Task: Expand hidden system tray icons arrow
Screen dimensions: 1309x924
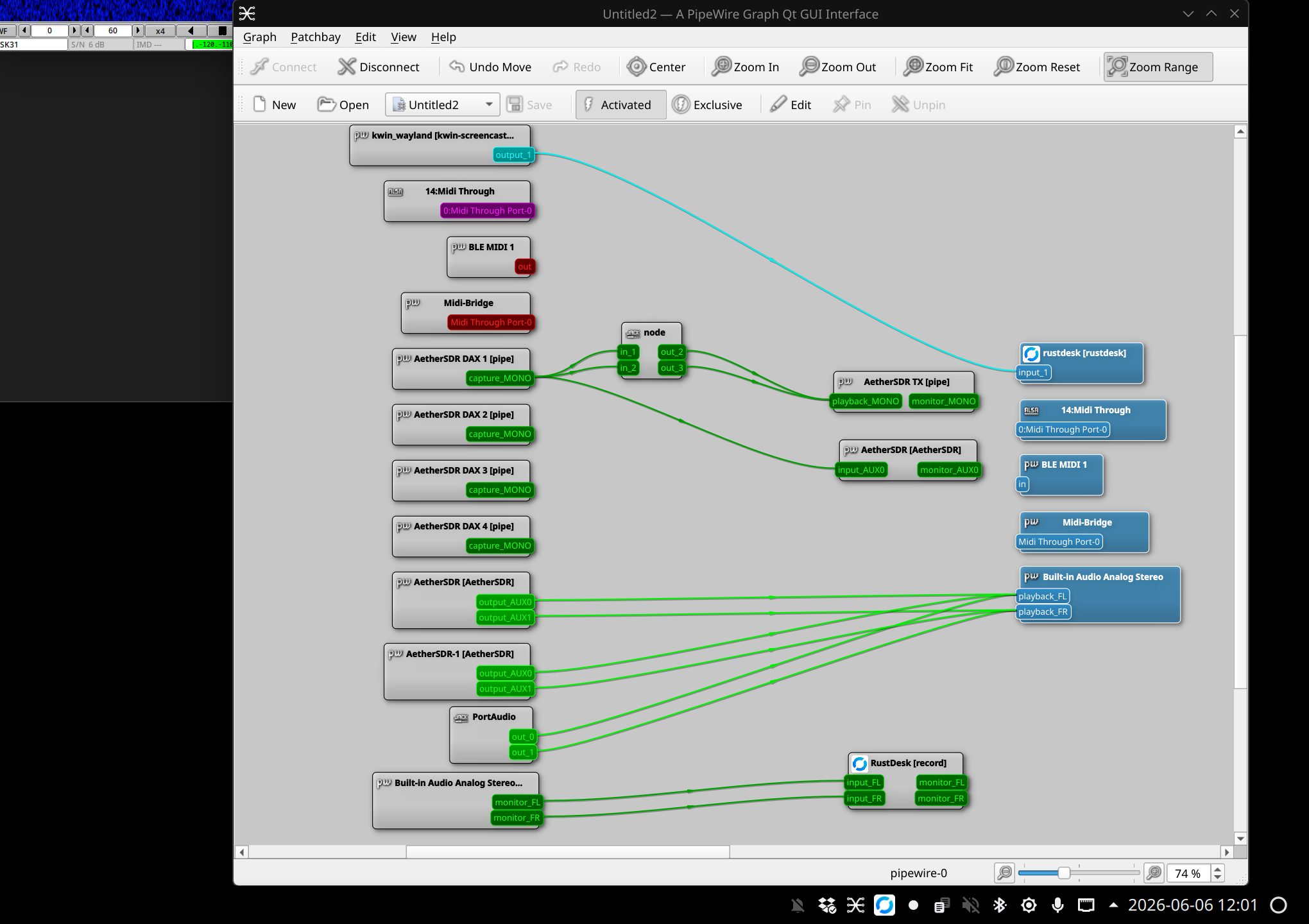Action: pyautogui.click(x=1113, y=905)
